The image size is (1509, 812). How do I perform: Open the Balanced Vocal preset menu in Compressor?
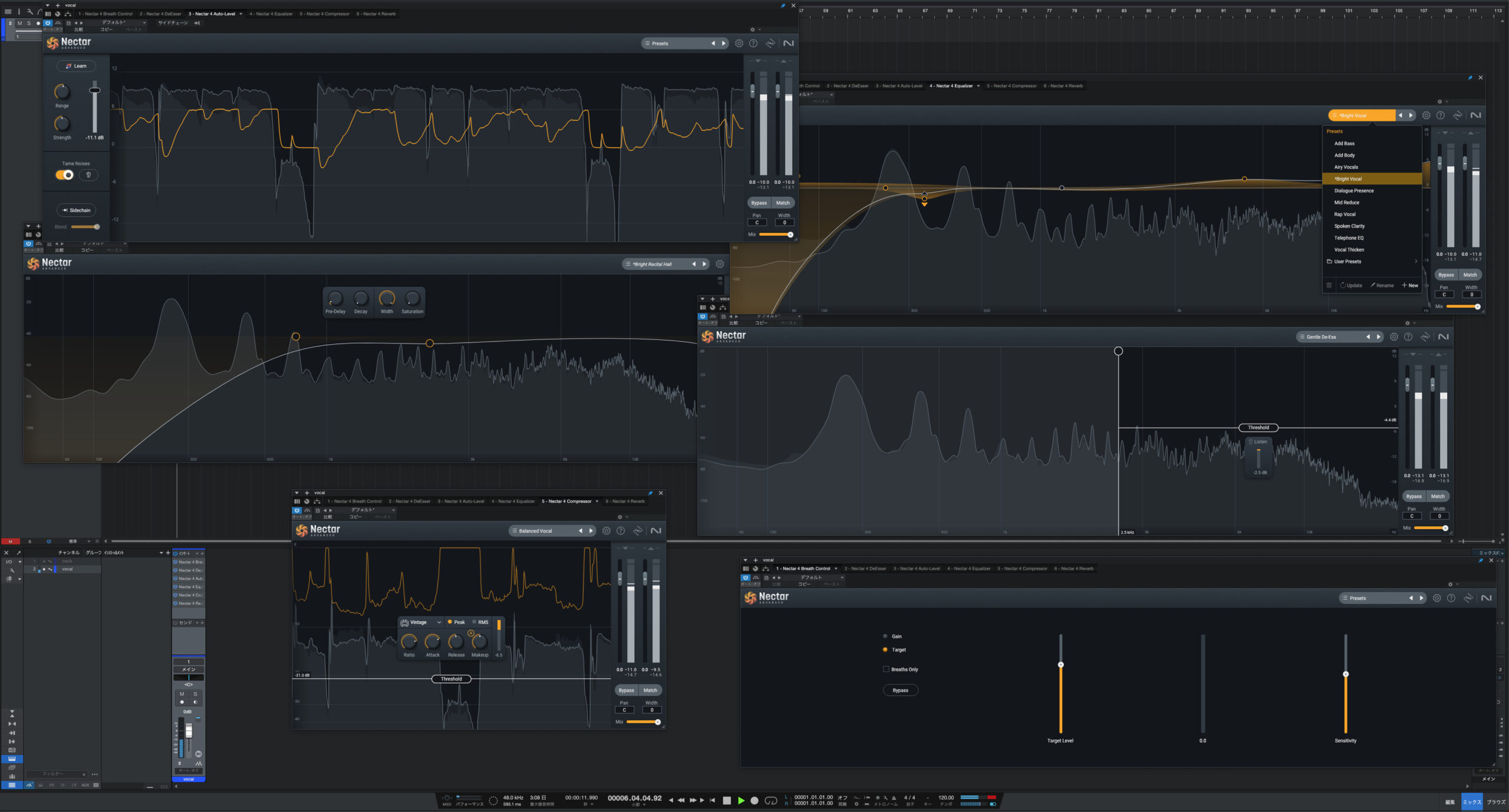click(542, 531)
